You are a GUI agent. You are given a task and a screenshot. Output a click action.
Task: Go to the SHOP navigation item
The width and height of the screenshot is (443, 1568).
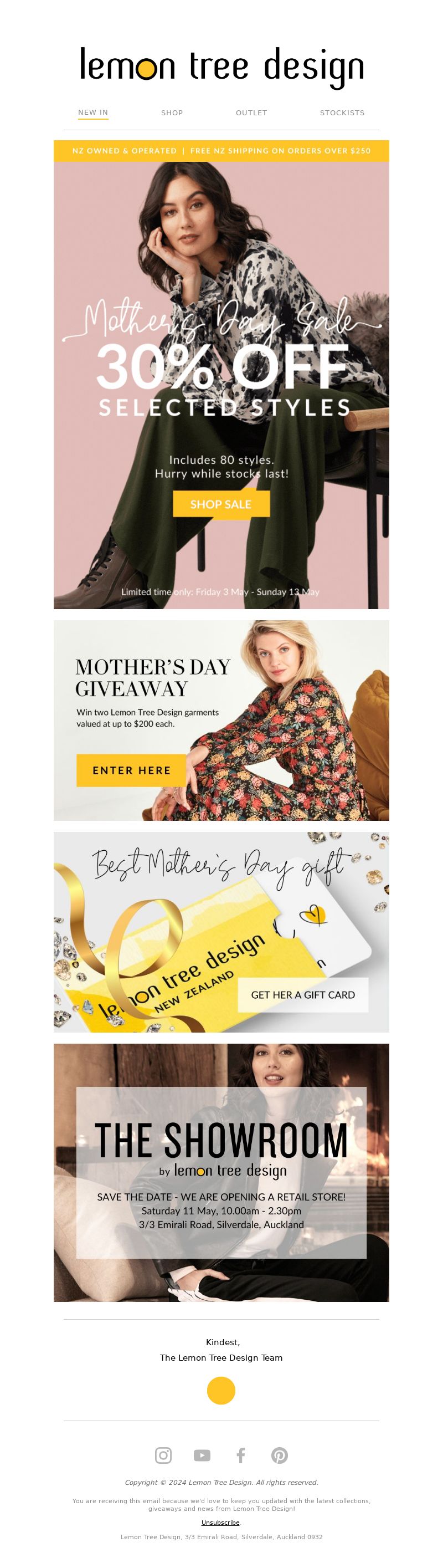pyautogui.click(x=172, y=113)
